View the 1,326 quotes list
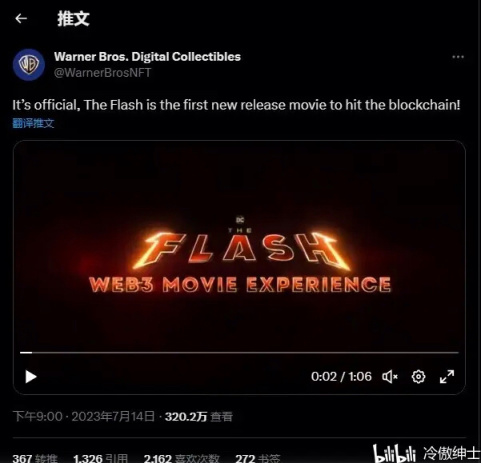 pos(100,458)
